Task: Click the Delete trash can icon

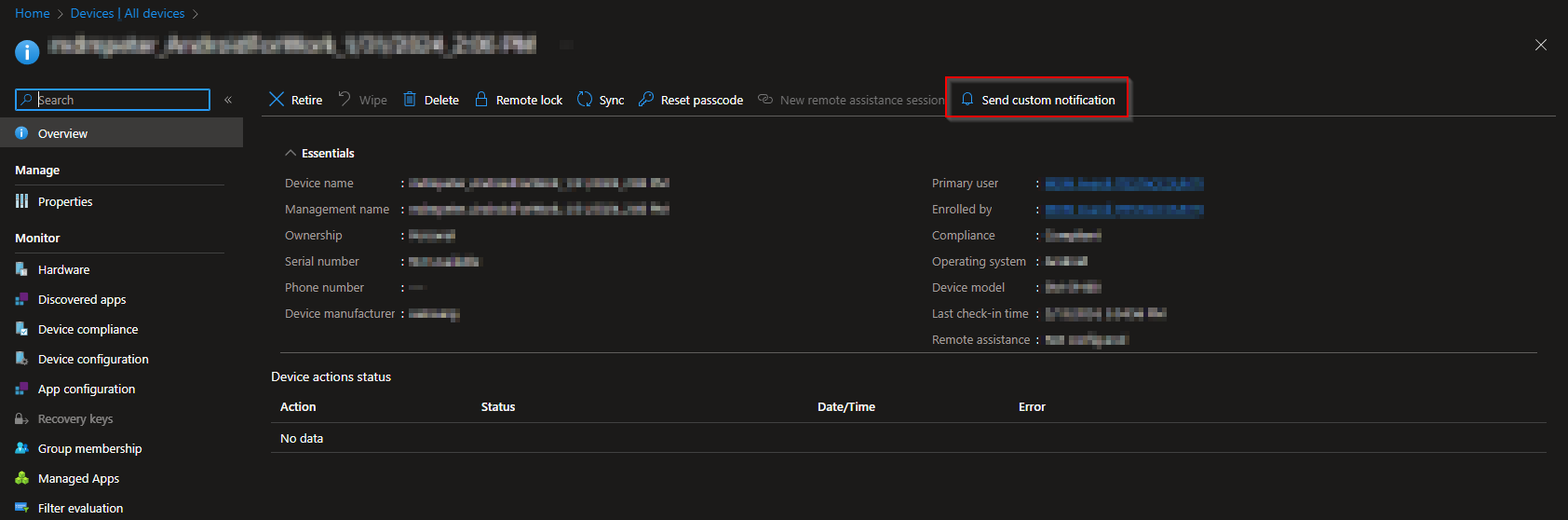Action: [410, 99]
